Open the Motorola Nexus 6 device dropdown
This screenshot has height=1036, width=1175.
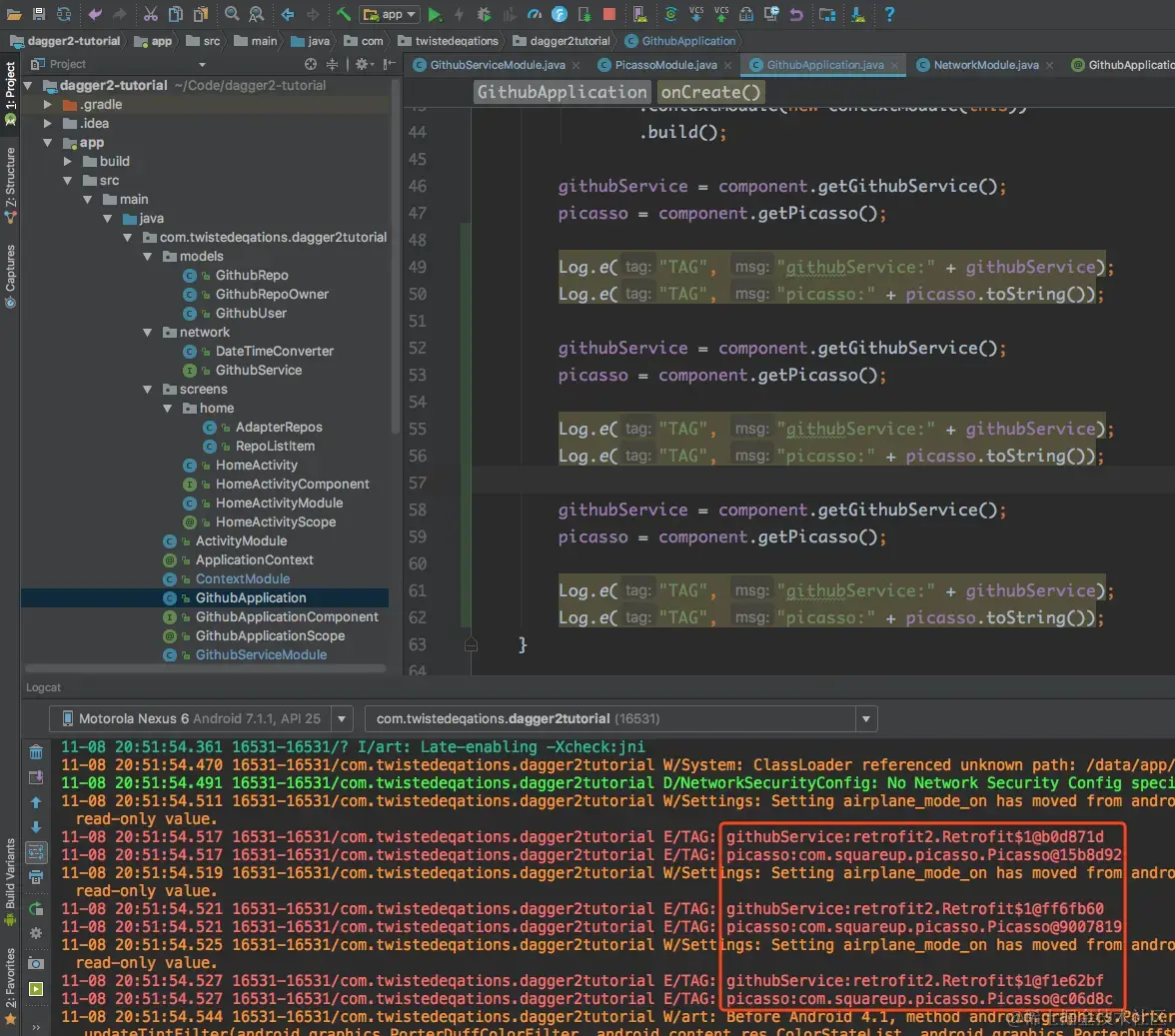202,718
